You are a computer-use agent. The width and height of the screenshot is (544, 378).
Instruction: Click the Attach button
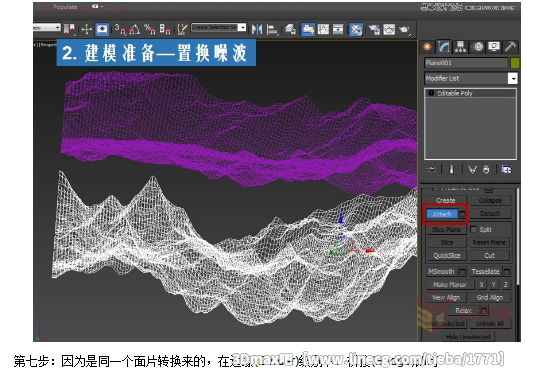point(442,214)
